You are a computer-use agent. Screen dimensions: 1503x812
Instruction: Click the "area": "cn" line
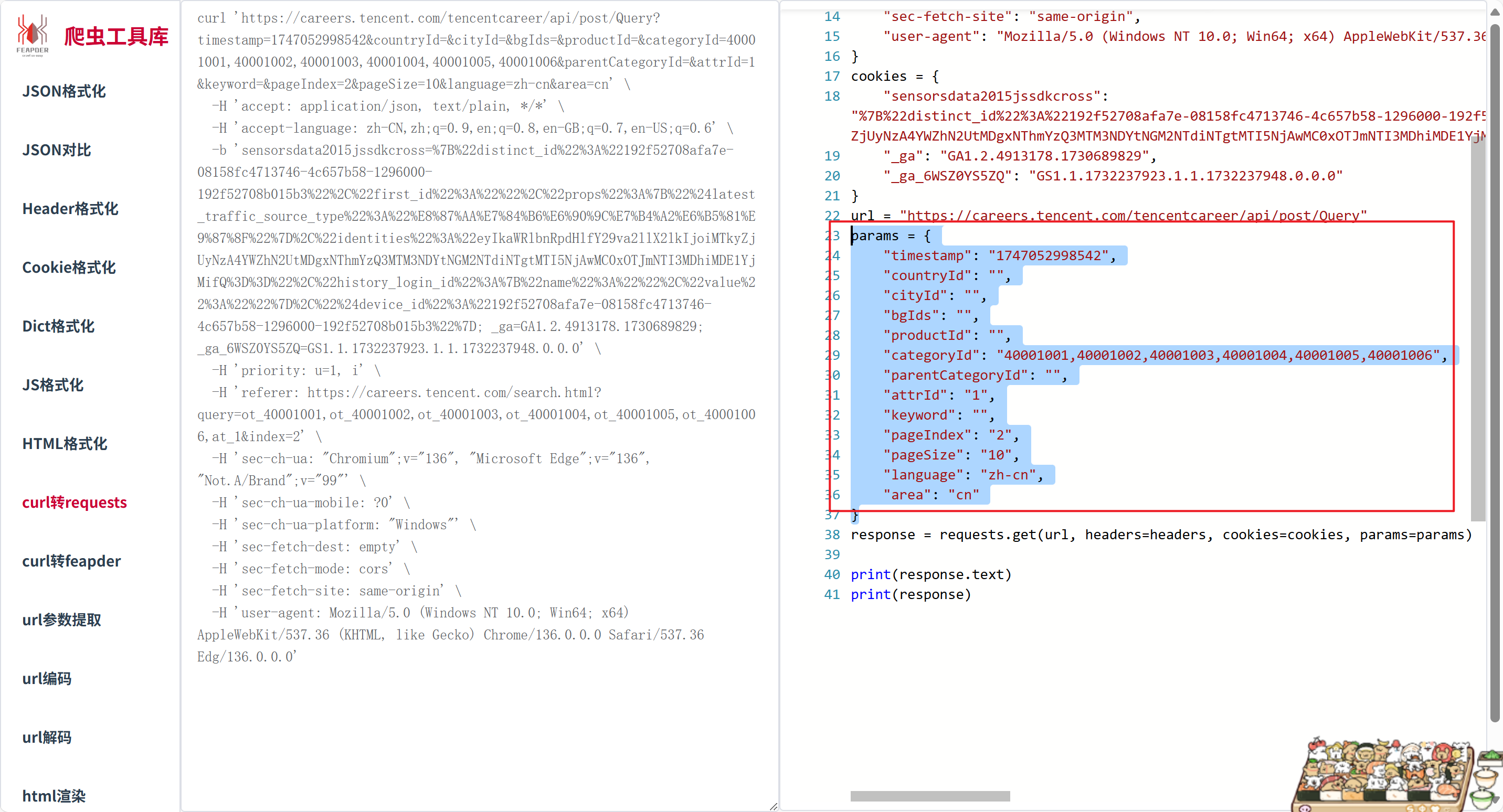930,495
